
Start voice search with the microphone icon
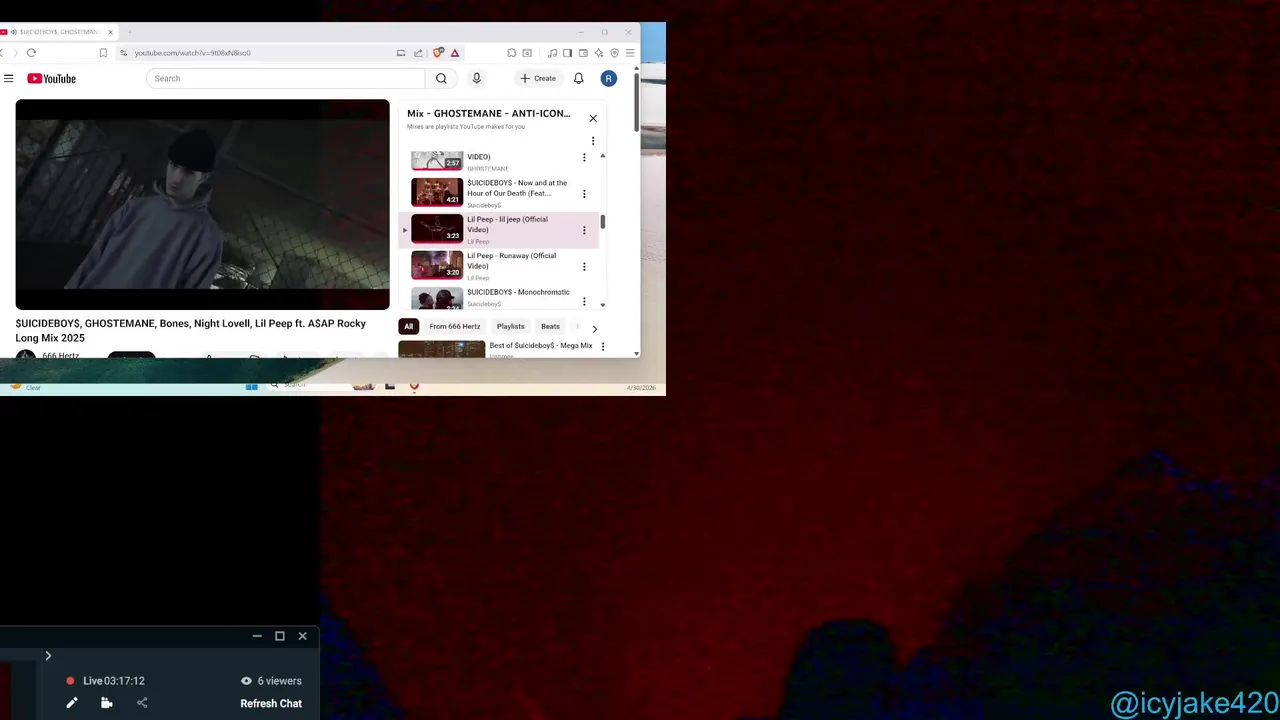coord(476,78)
